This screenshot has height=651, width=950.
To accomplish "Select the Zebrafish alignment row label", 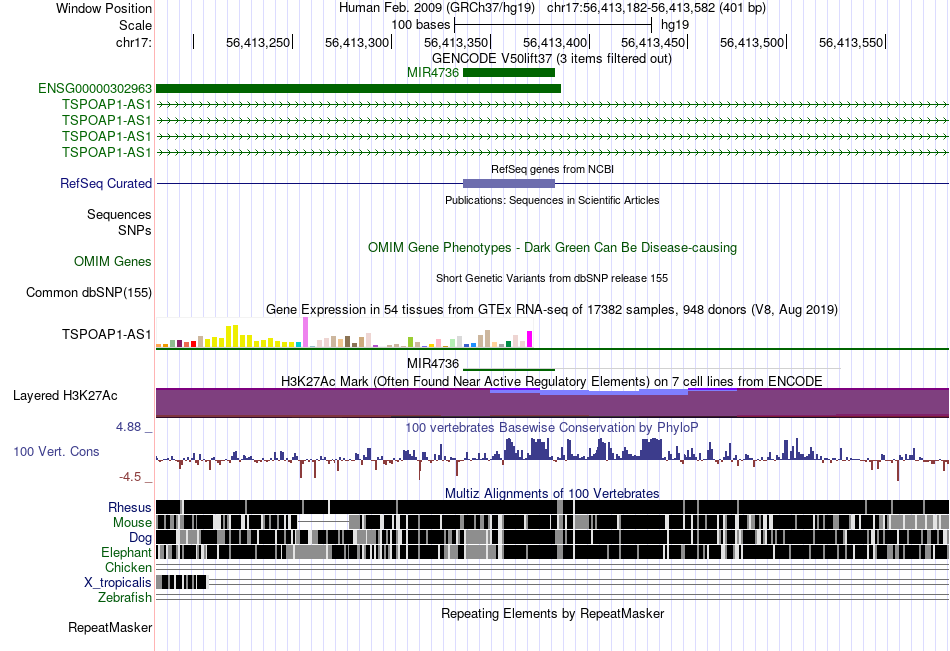I will (x=125, y=597).
